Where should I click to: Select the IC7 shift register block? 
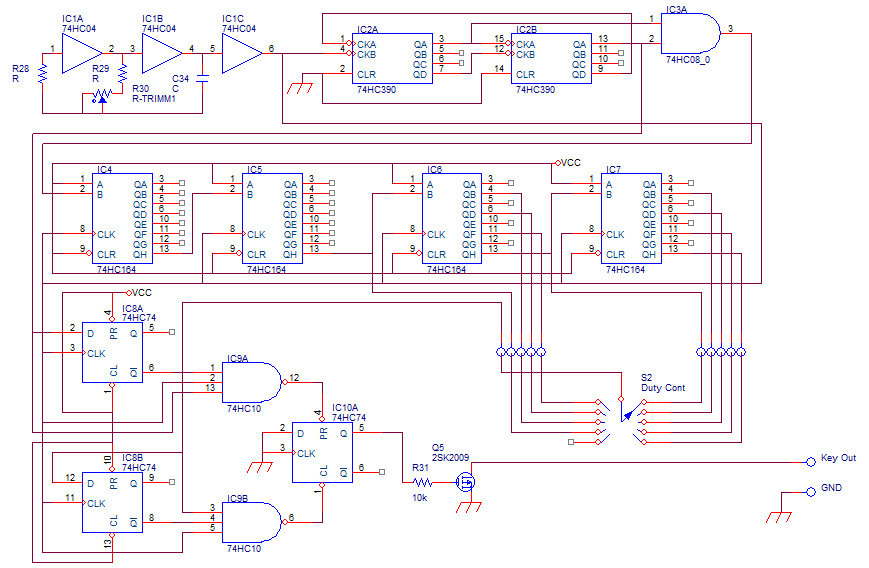[x=631, y=218]
